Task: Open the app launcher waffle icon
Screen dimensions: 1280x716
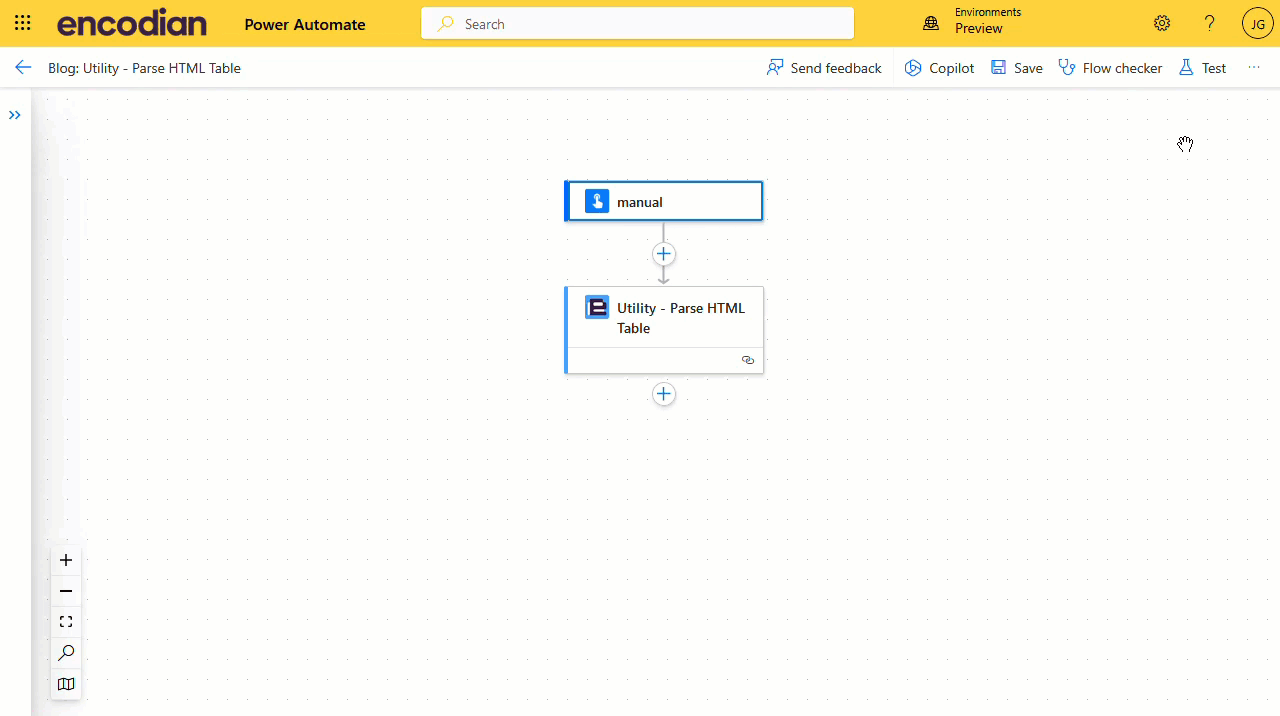Action: tap(22, 23)
